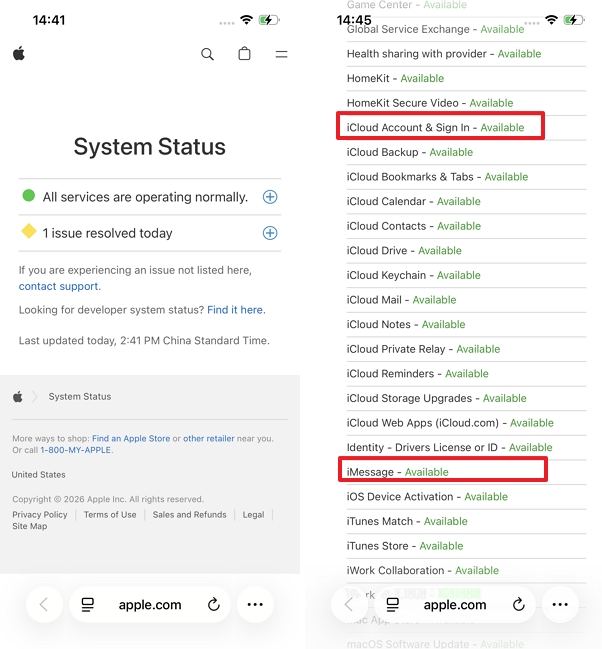Click the 'contact support' link

tap(58, 286)
